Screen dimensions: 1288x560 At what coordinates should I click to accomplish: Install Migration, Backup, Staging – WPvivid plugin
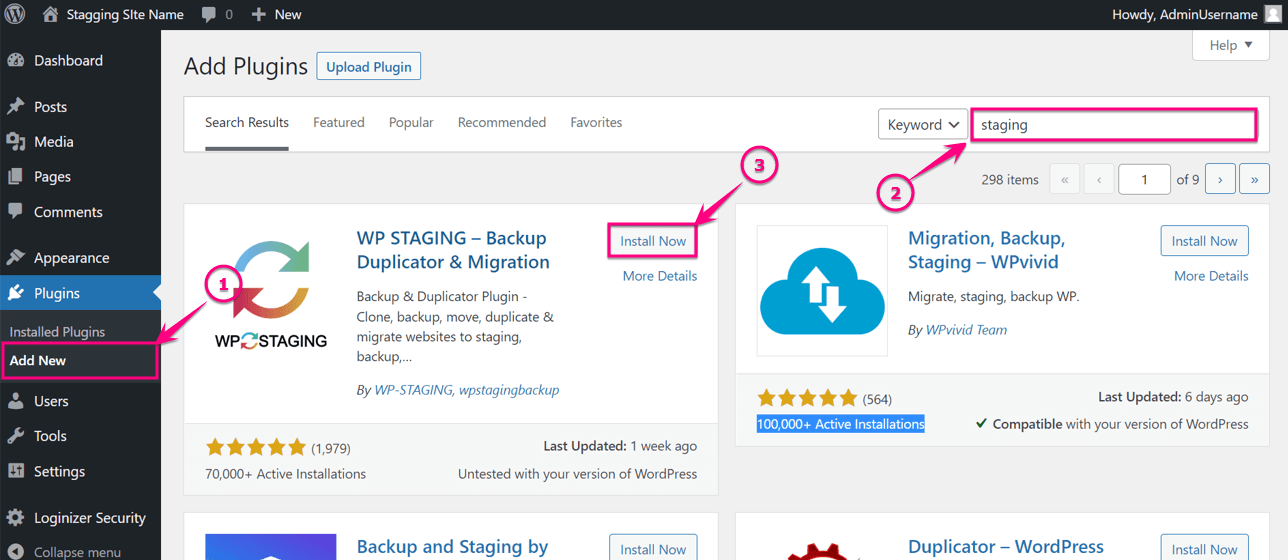pos(1205,241)
